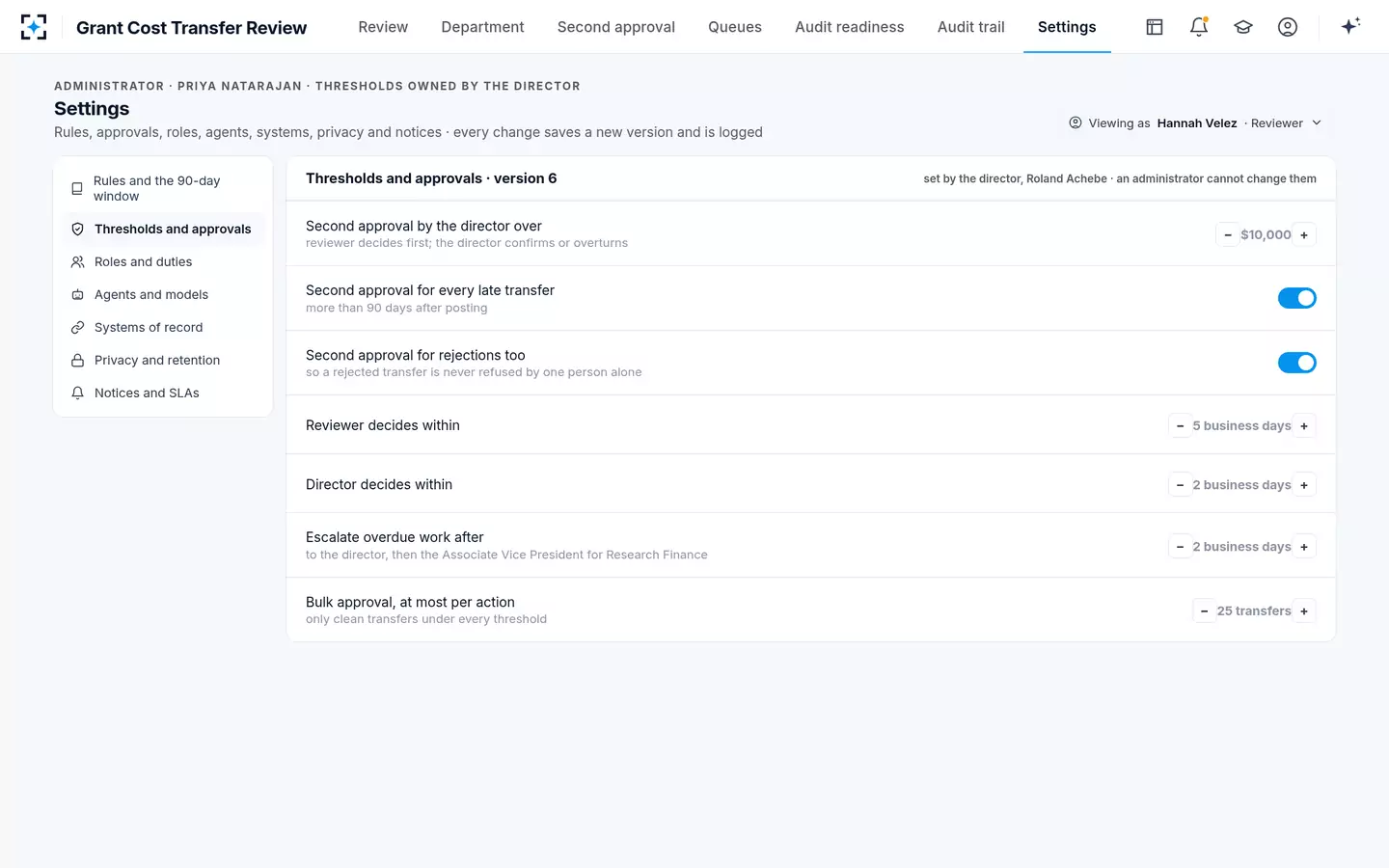Screen dimensions: 1389x868
Task: Increase Reviewer decides within days
Action: (x=1304, y=425)
